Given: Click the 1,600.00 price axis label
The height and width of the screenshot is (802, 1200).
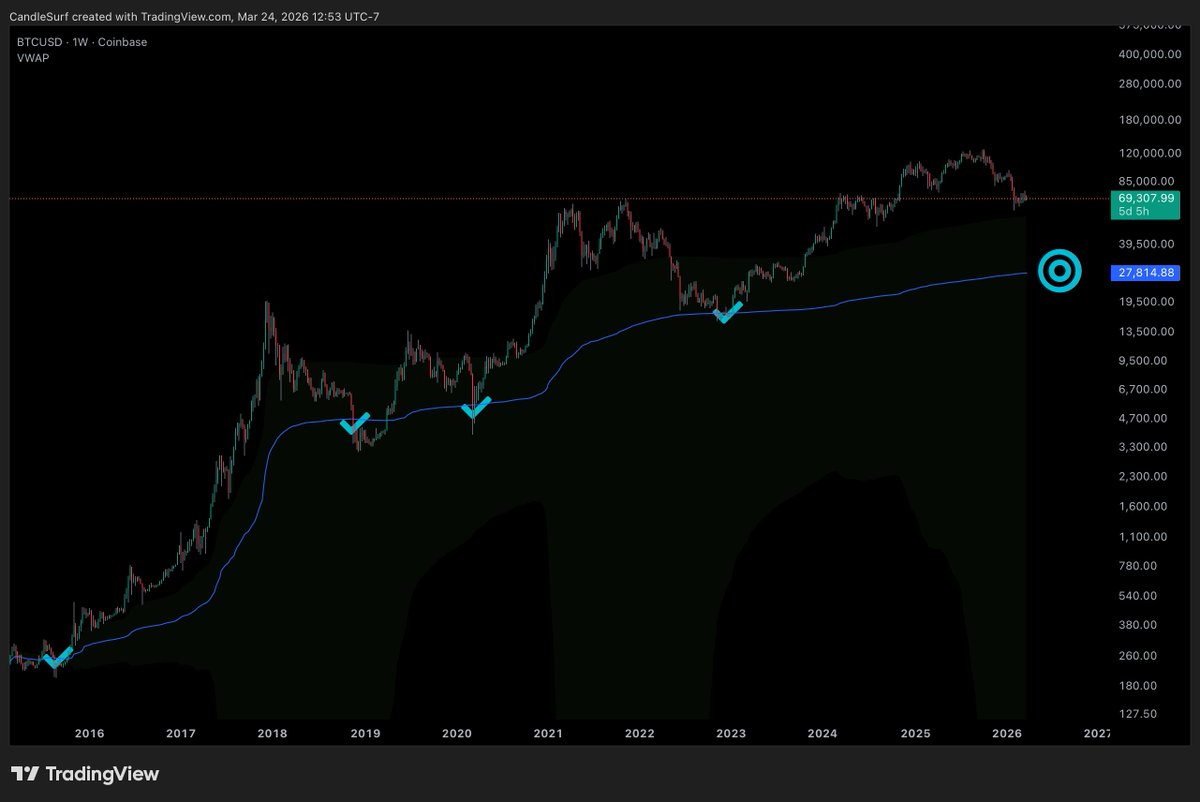Looking at the screenshot, I should pyautogui.click(x=1142, y=506).
